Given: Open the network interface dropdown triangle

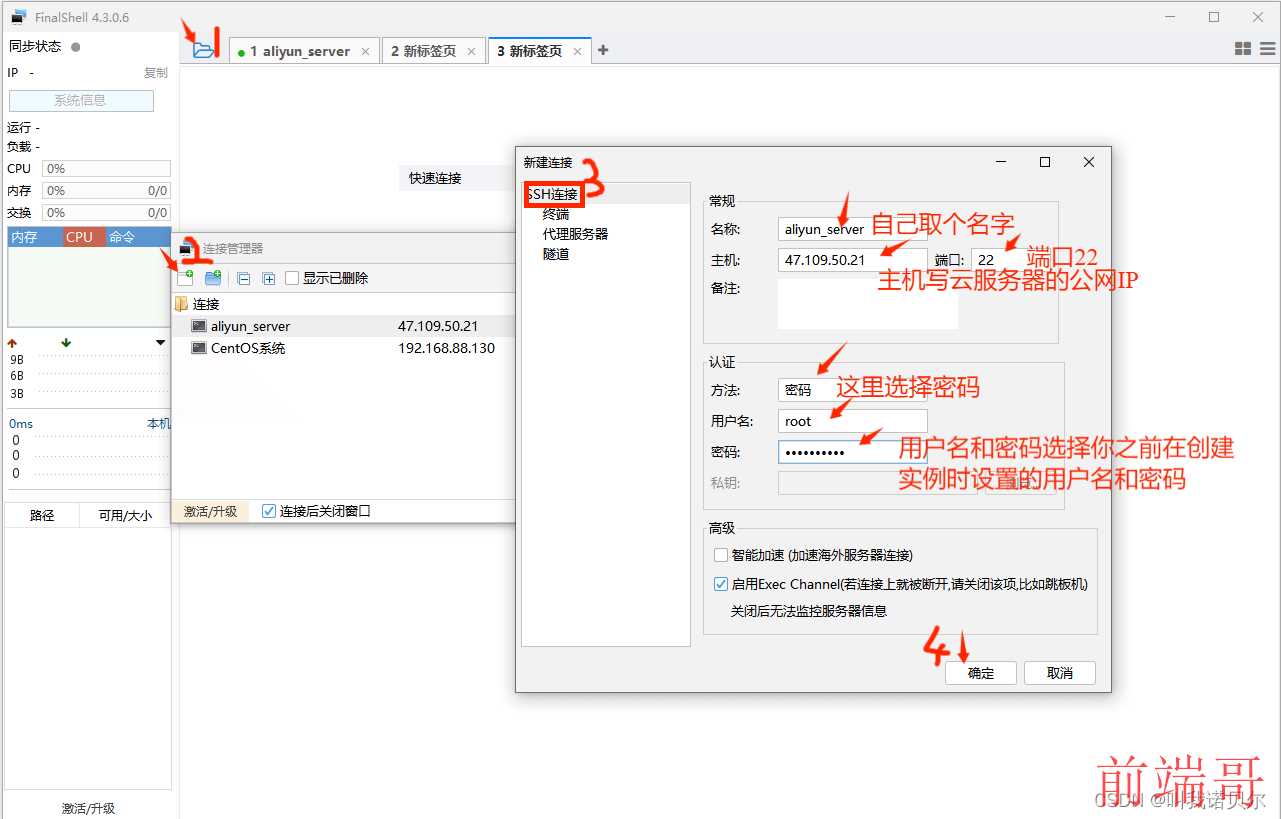Looking at the screenshot, I should click(x=161, y=343).
